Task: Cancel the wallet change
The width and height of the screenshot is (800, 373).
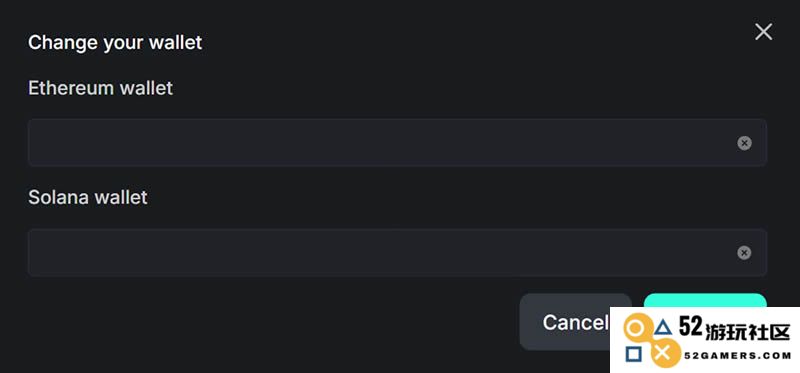Action: (565, 322)
